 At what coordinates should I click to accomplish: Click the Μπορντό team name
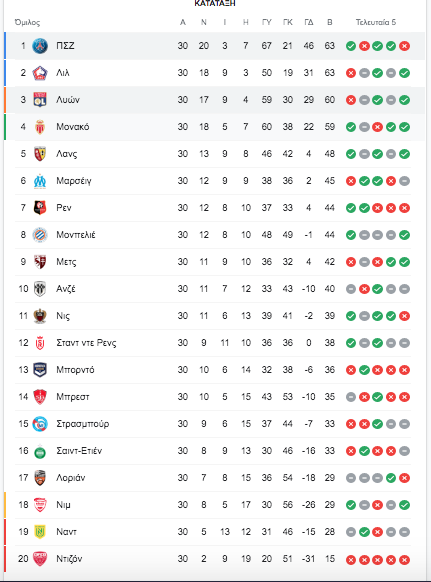75,370
